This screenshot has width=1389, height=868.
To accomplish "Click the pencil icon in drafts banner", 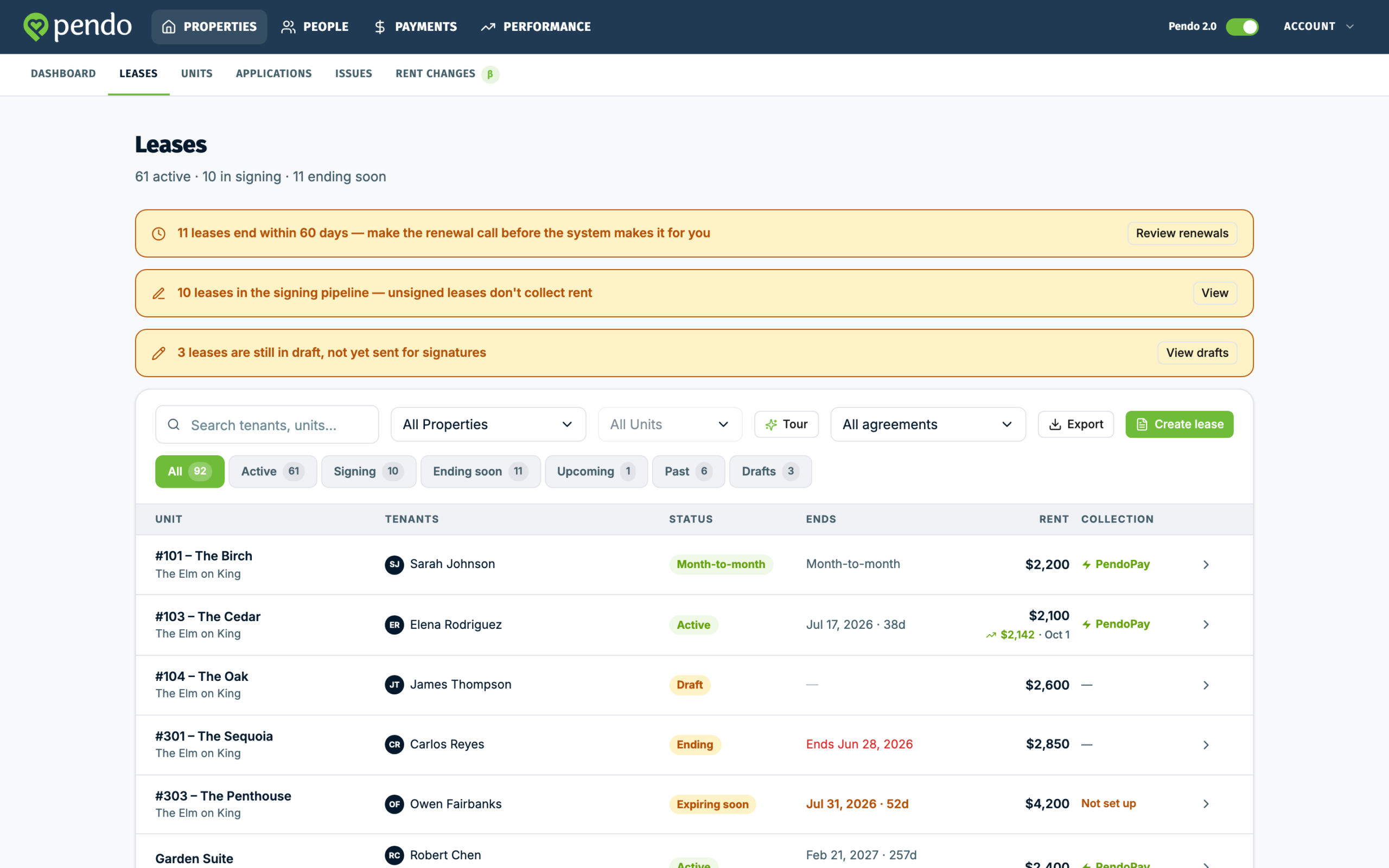I will 158,353.
